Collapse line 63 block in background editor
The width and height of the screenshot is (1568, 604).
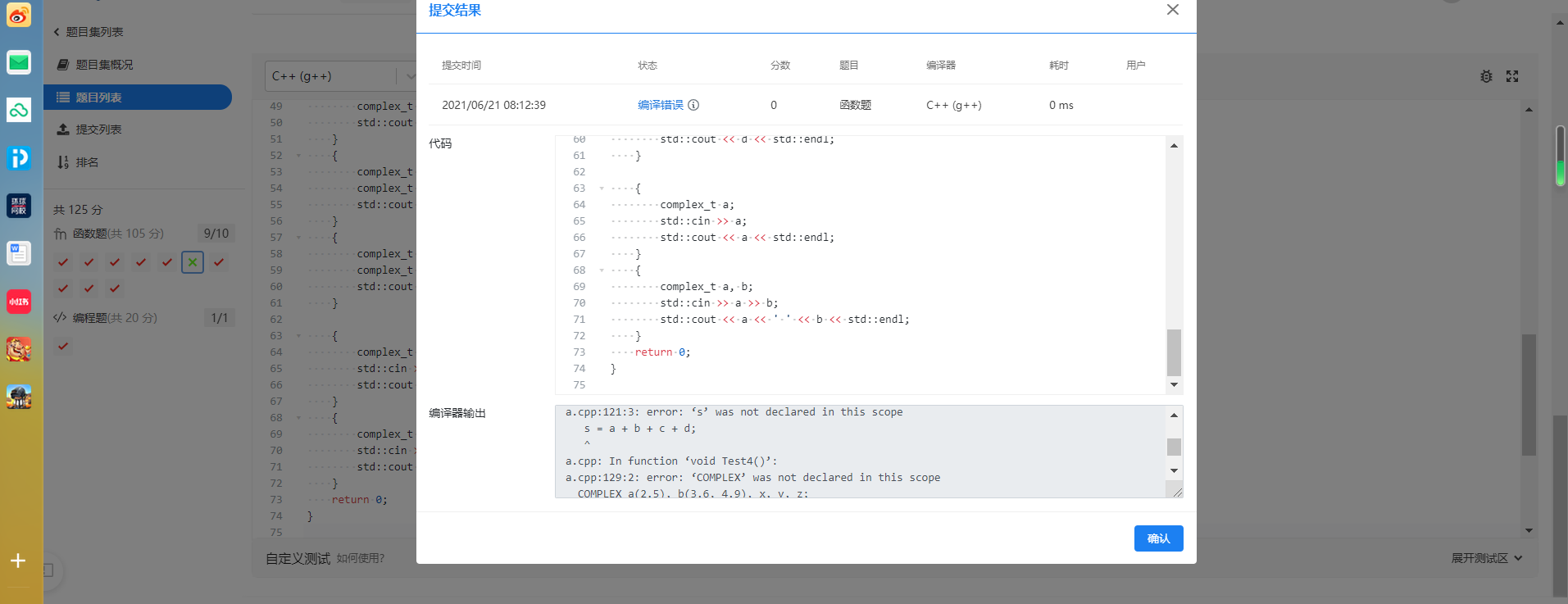298,336
